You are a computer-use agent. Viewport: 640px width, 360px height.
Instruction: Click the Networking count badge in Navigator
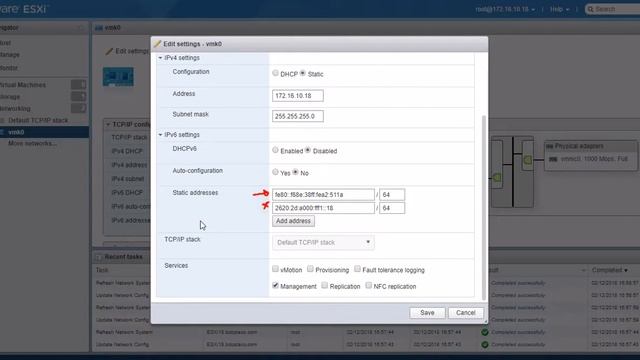[x=78, y=108]
